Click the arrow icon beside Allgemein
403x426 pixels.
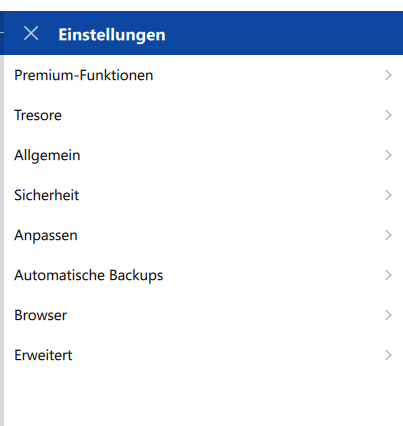tap(388, 155)
